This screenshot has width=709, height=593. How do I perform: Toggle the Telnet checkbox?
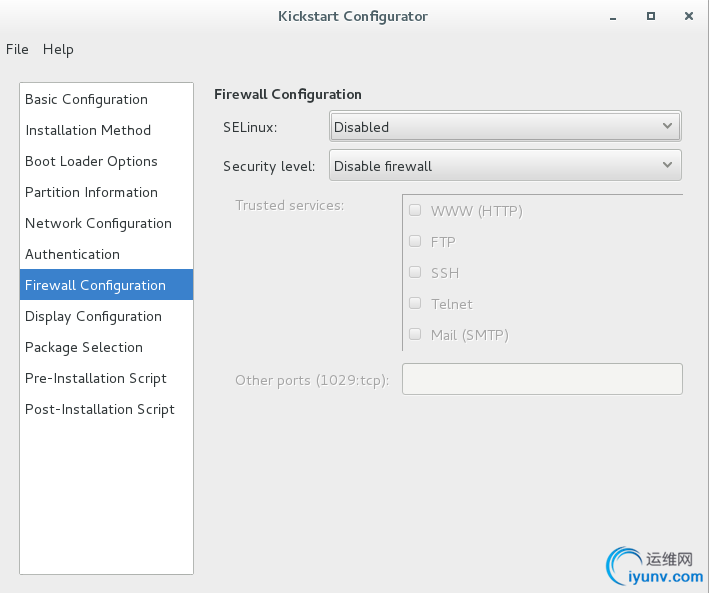415,304
